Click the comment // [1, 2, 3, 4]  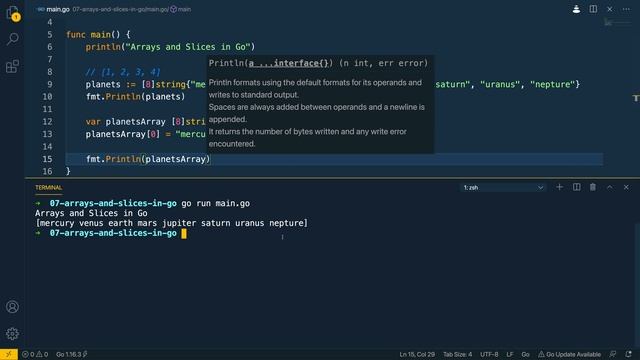(123, 72)
